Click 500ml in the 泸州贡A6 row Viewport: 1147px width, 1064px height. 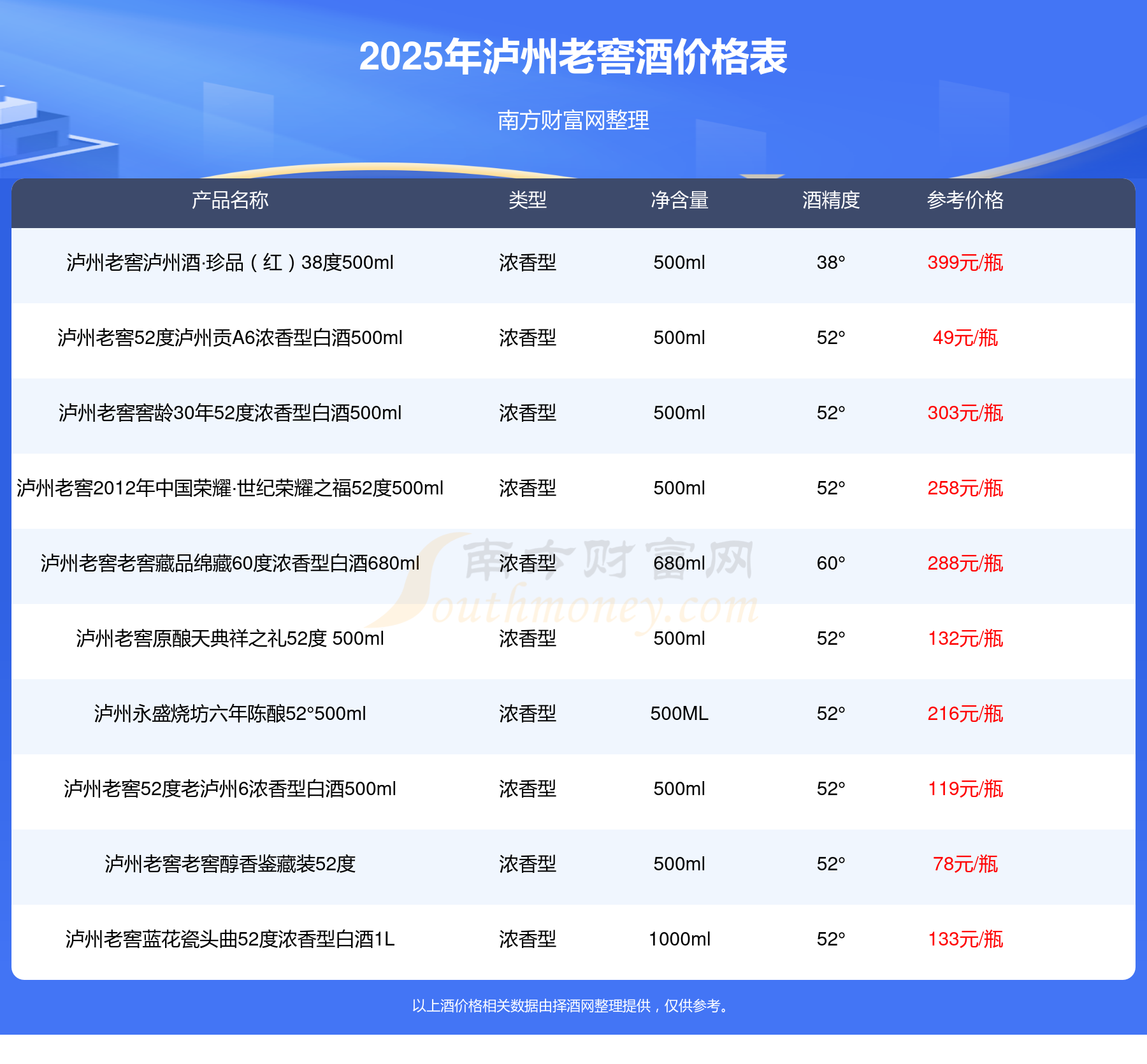pyautogui.click(x=679, y=338)
